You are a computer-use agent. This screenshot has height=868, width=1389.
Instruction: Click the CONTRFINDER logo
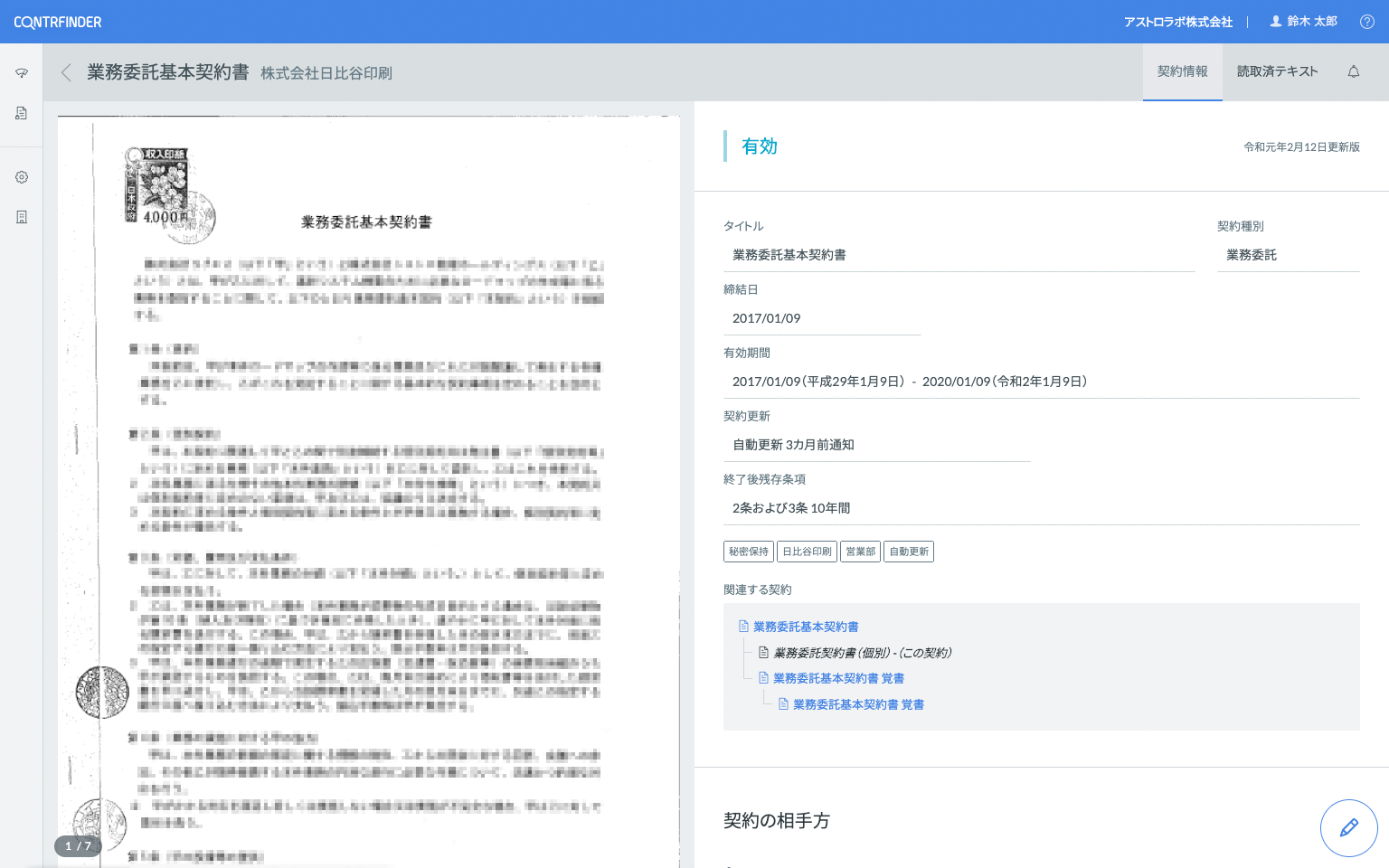[58, 22]
